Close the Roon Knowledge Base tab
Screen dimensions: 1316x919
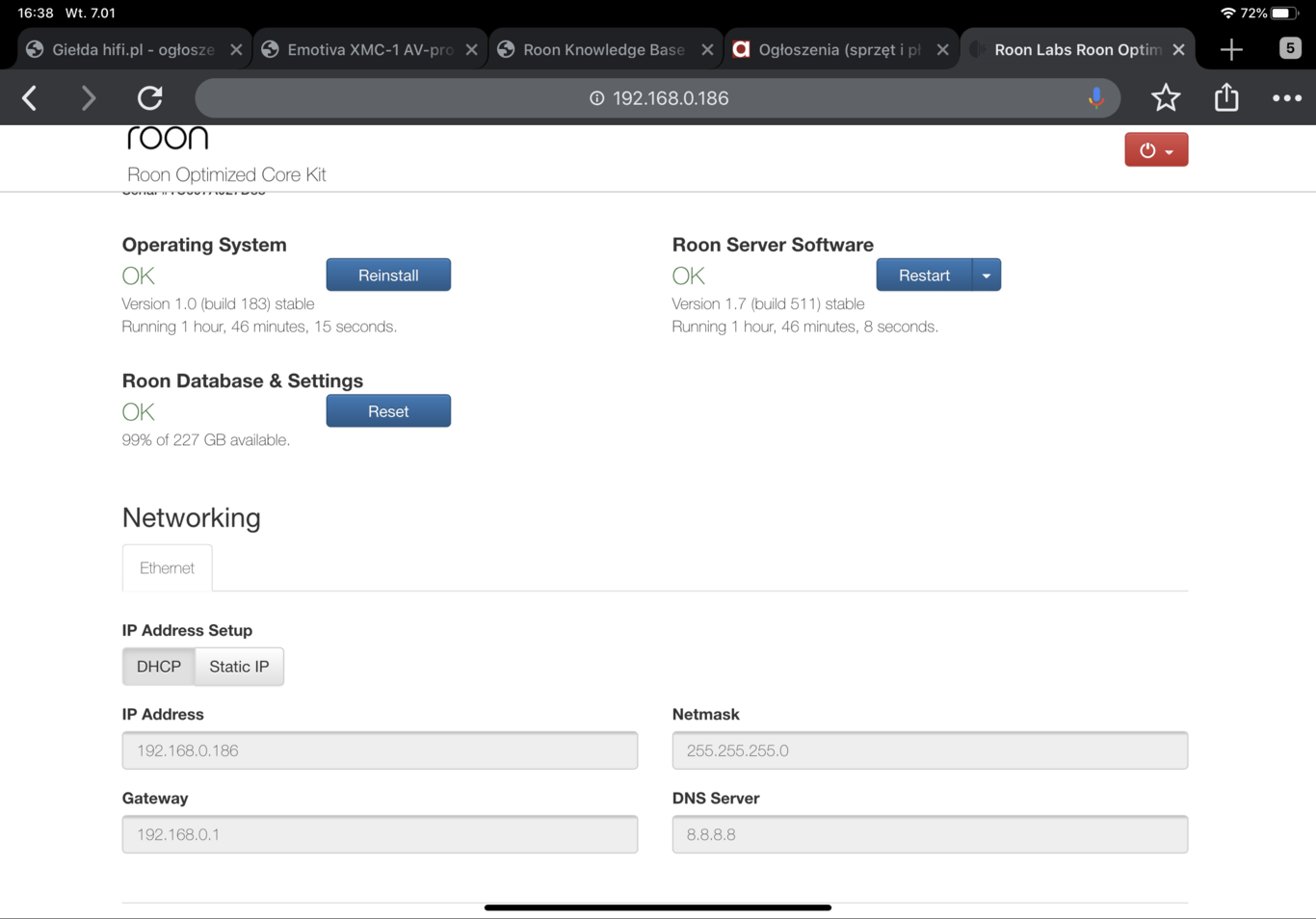[x=707, y=49]
